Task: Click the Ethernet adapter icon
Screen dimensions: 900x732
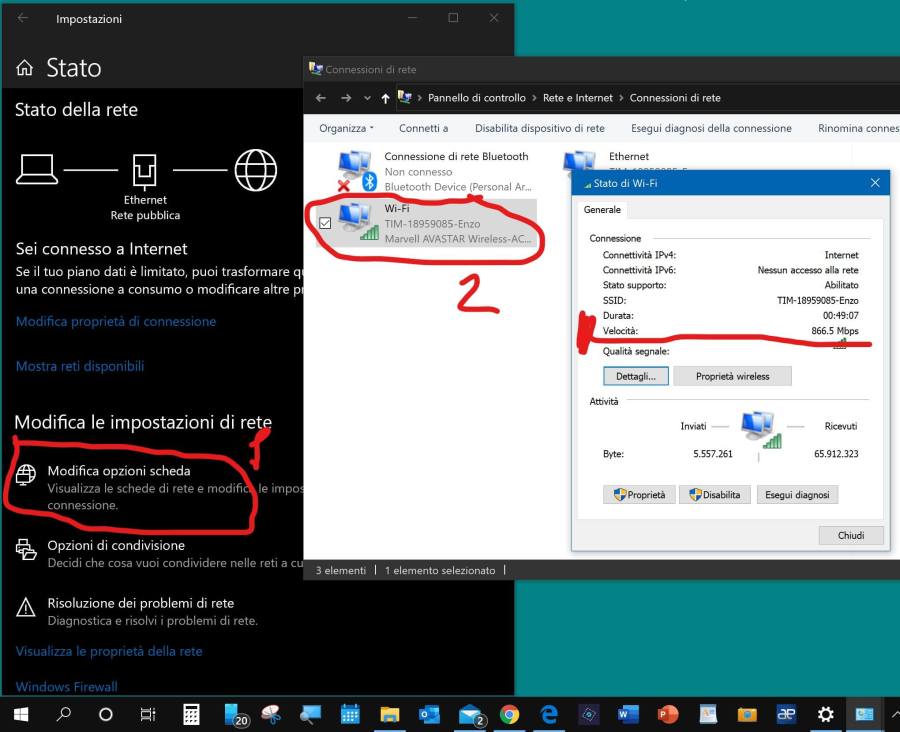Action: pos(580,165)
